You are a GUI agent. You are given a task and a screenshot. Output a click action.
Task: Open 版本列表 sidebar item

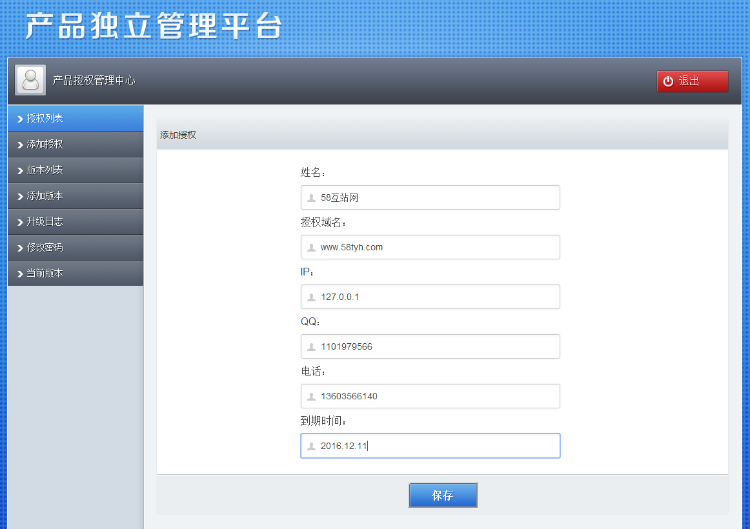[76, 170]
